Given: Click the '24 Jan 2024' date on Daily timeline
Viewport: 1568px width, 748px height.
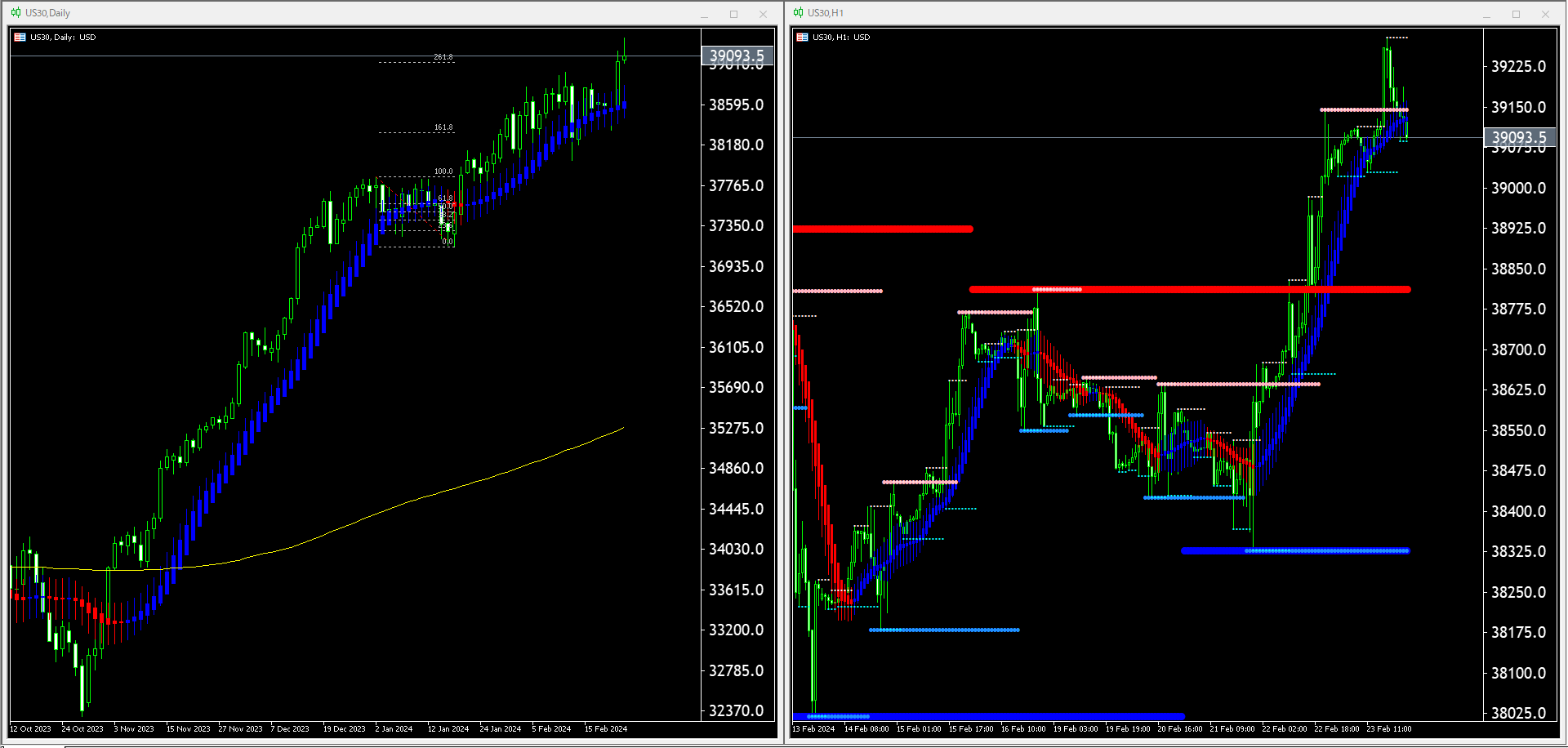Looking at the screenshot, I should click(x=501, y=729).
